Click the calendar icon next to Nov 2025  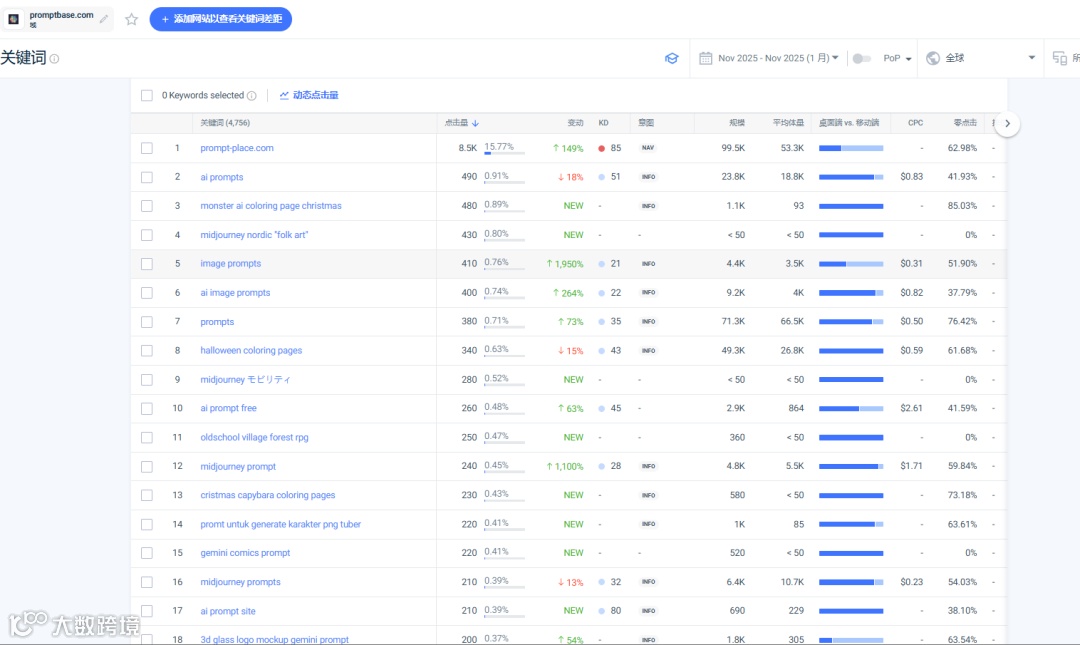tap(705, 59)
